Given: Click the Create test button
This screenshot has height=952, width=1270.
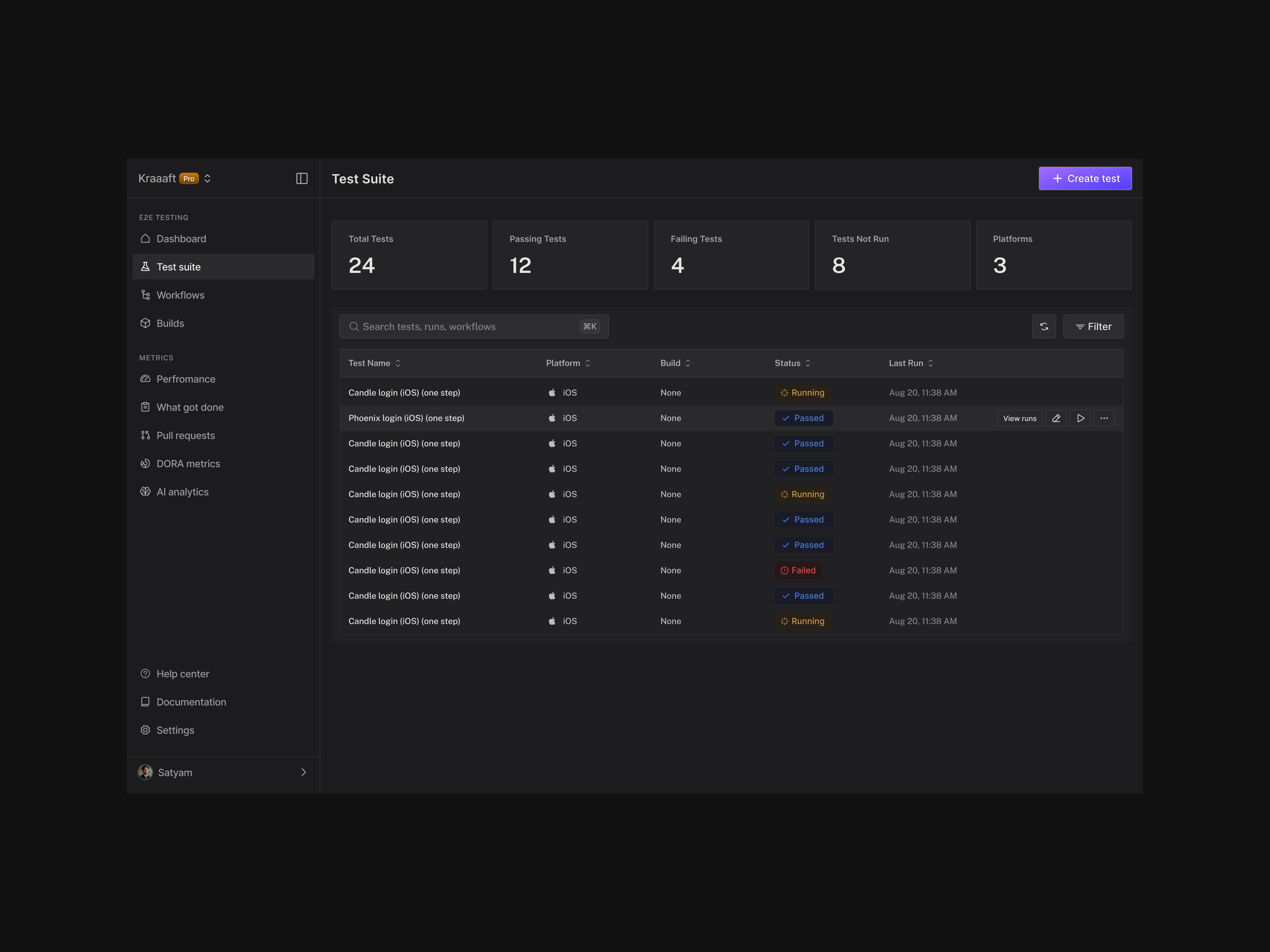Looking at the screenshot, I should pyautogui.click(x=1084, y=178).
